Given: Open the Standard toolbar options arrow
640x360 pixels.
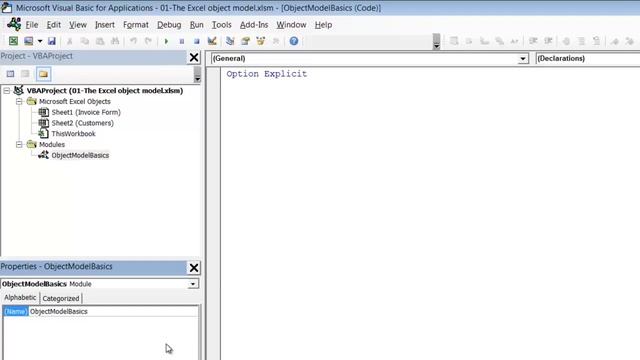Looking at the screenshot, I should point(436,42).
